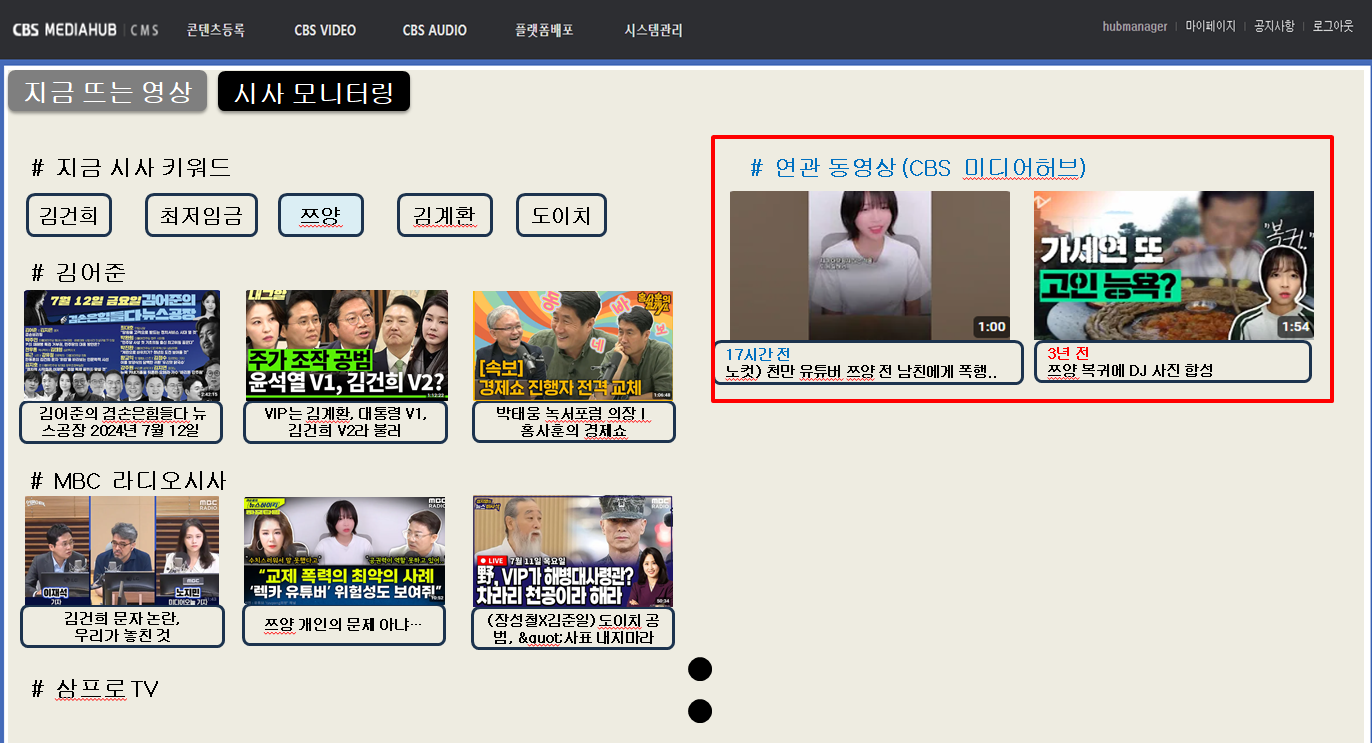The width and height of the screenshot is (1372, 743).
Task: Open the MBC 김건희 문자 논란 thumbnail
Action: (122, 551)
